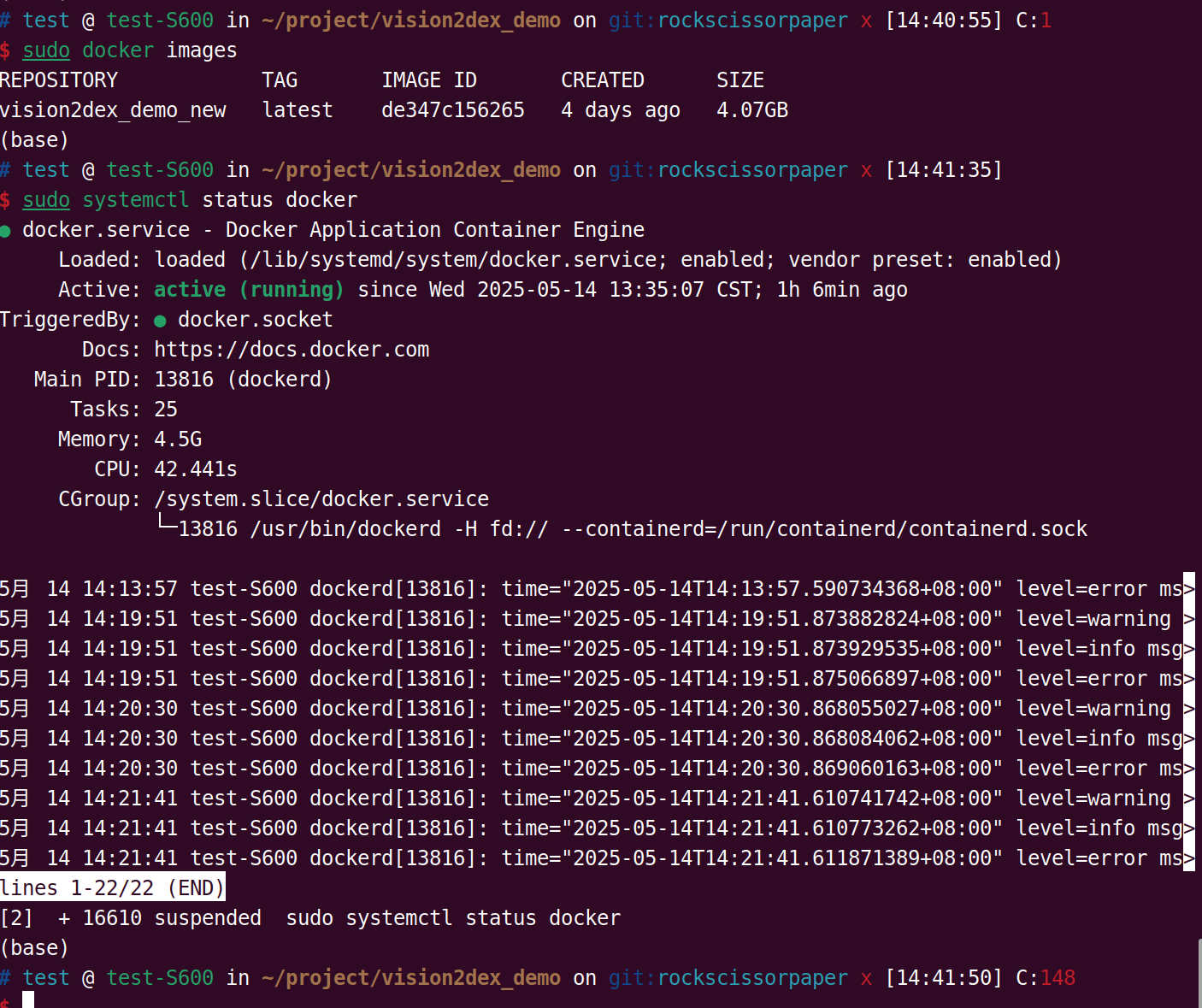Click the green docker.socket indicator dot

pyautogui.click(x=159, y=320)
